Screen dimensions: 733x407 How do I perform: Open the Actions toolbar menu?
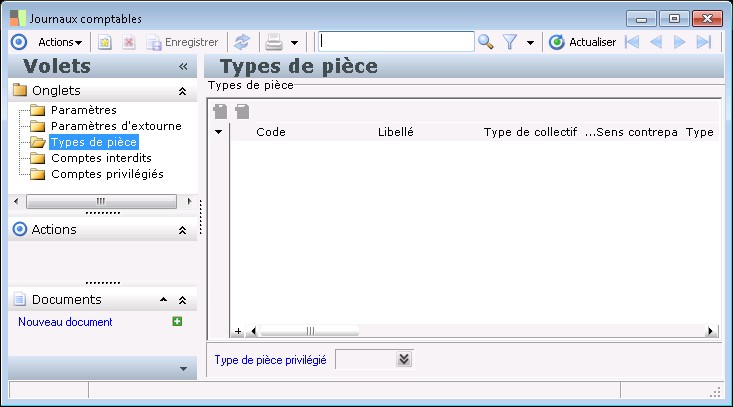(x=60, y=42)
